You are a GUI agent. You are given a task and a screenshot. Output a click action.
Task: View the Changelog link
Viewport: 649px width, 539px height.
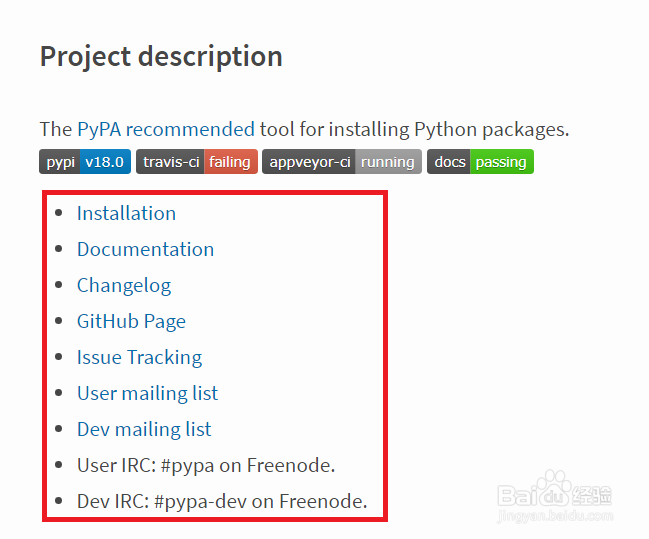[x=124, y=285]
